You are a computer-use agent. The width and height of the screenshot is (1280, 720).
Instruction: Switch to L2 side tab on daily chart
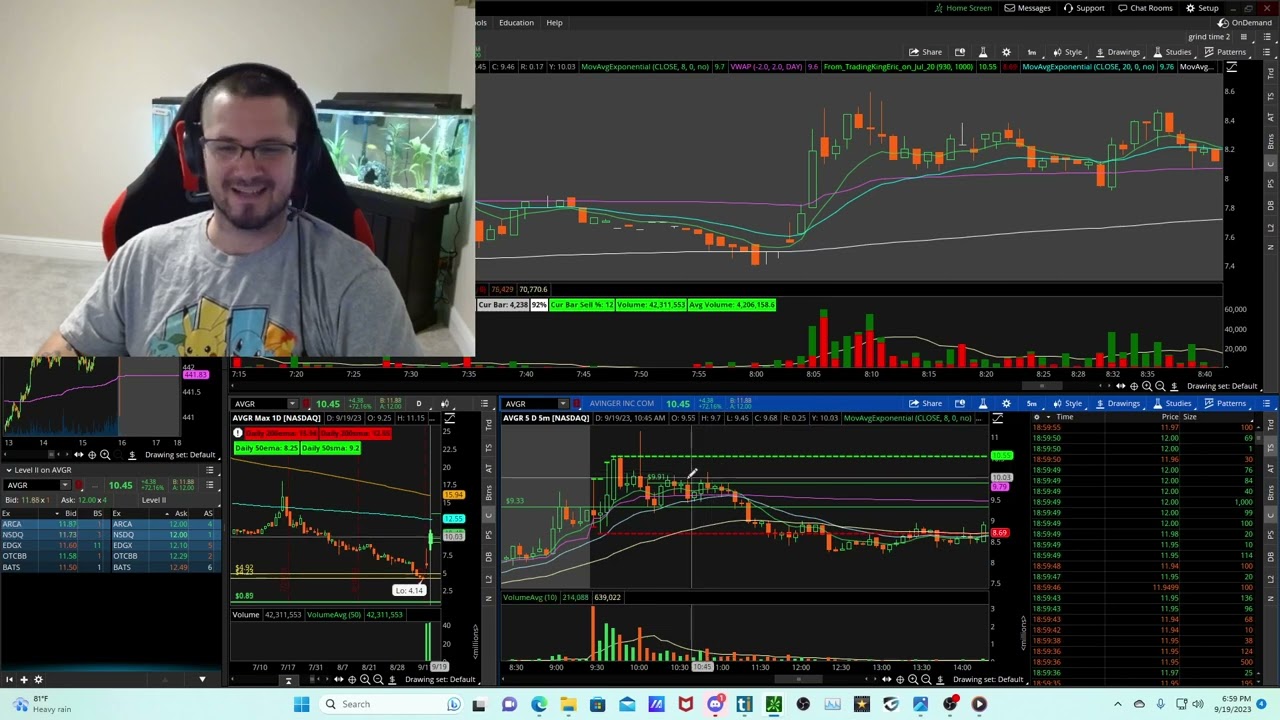pos(488,578)
